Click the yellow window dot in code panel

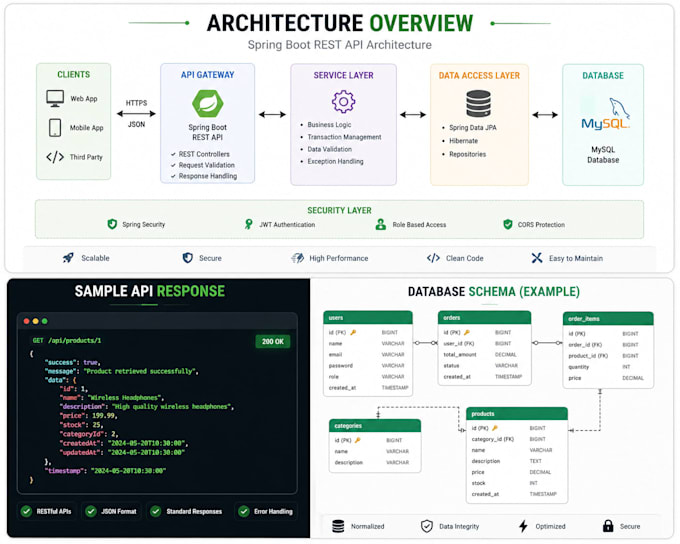(x=36, y=321)
